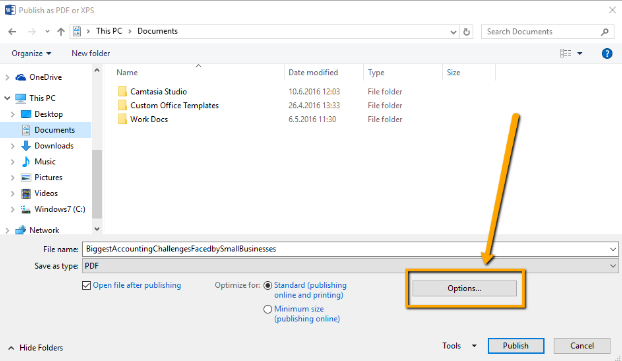This screenshot has height=361, width=622.
Task: Select the Camtasia Studio folder icon
Action: (122, 92)
